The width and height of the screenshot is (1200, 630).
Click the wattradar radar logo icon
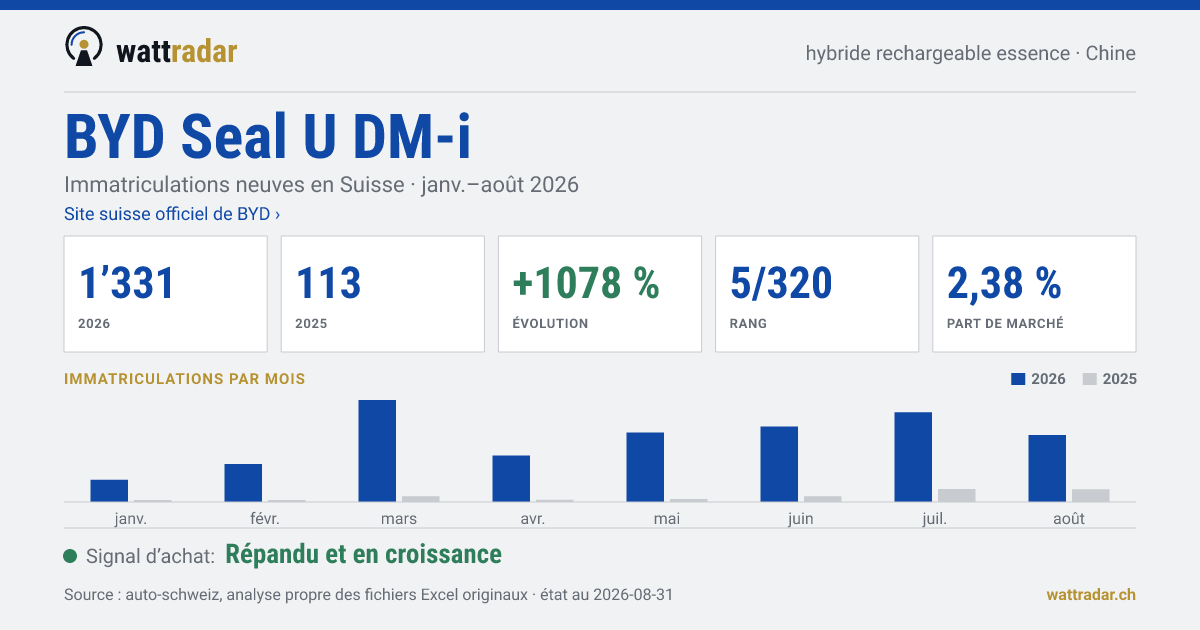(84, 46)
